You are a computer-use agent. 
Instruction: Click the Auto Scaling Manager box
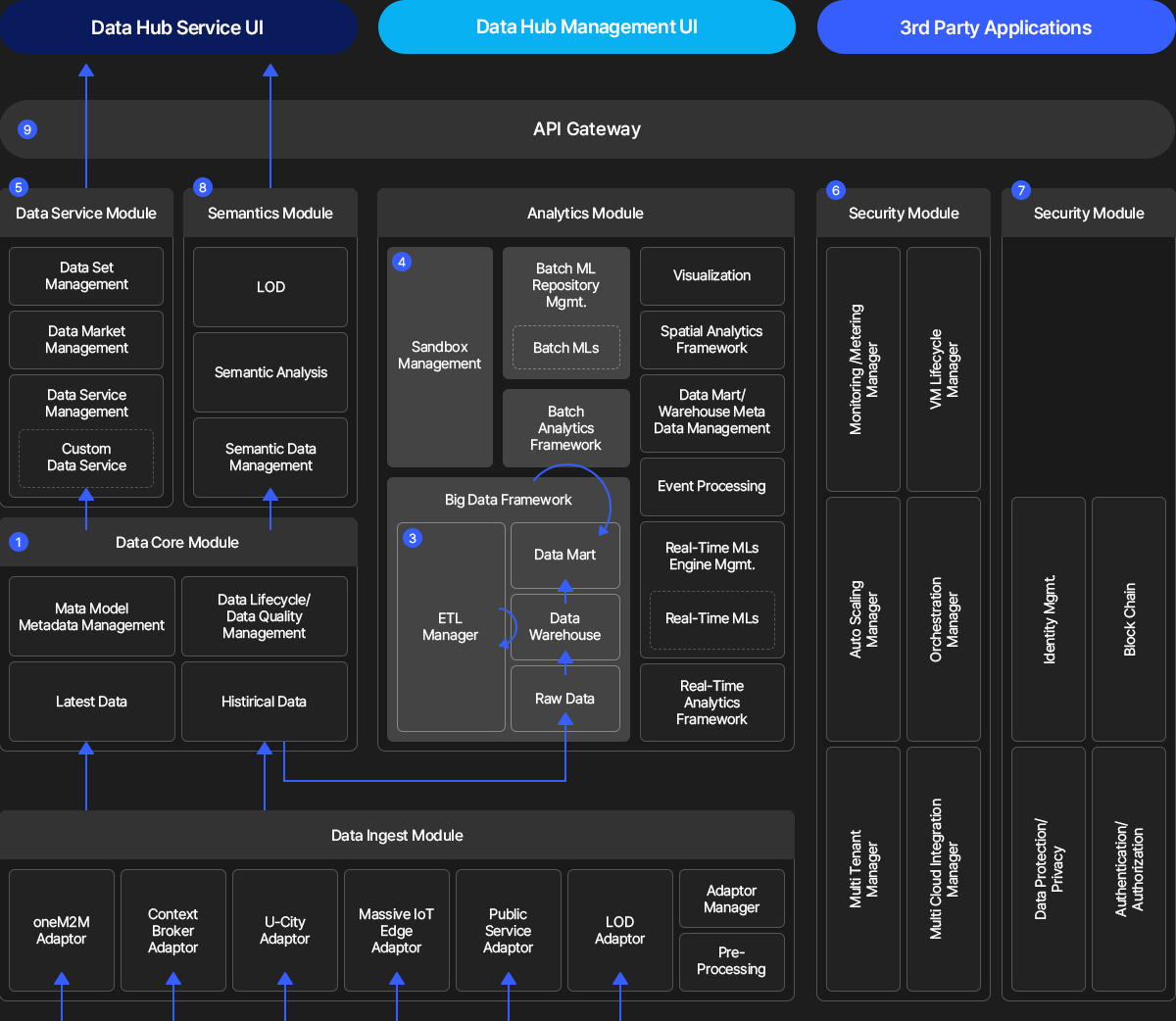[863, 619]
